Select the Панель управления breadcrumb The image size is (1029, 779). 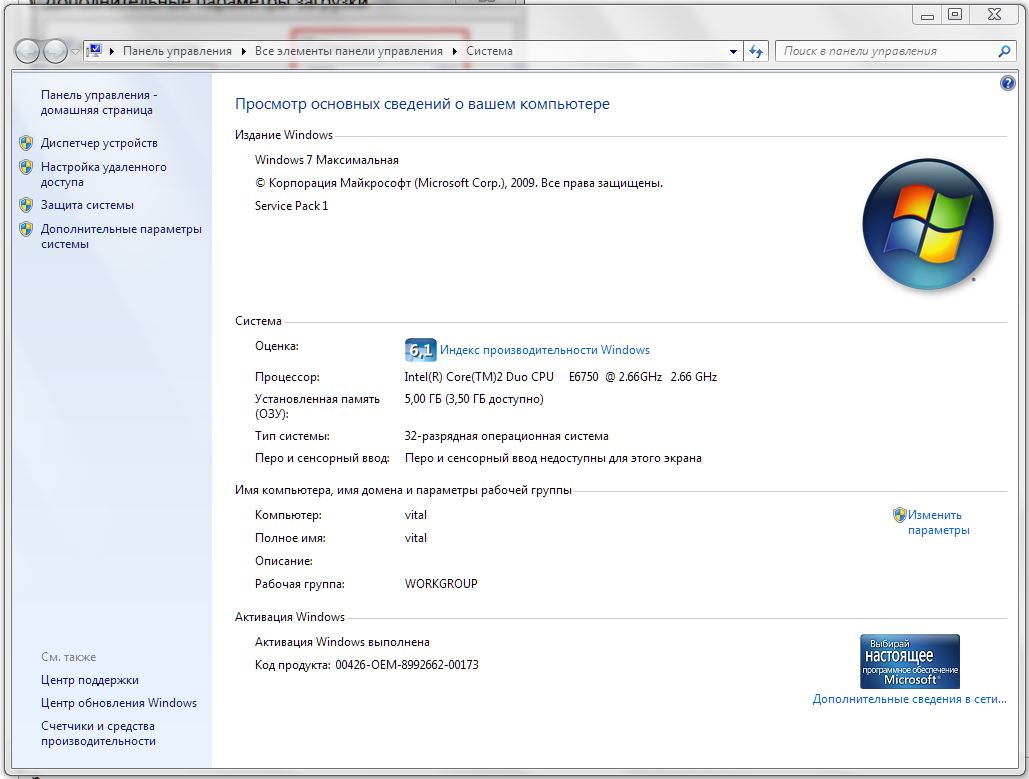point(177,51)
